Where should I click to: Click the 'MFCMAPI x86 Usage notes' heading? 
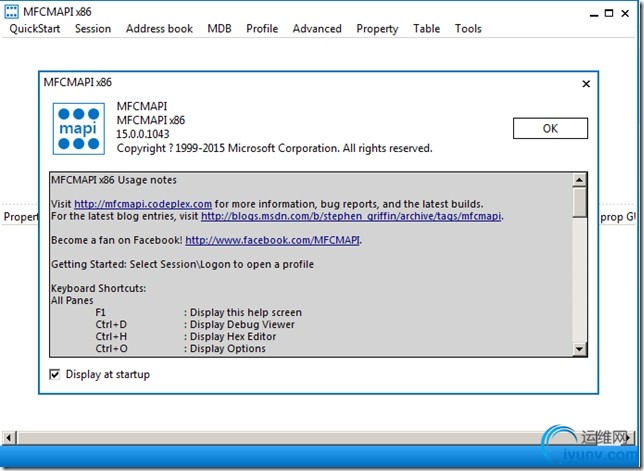(114, 180)
